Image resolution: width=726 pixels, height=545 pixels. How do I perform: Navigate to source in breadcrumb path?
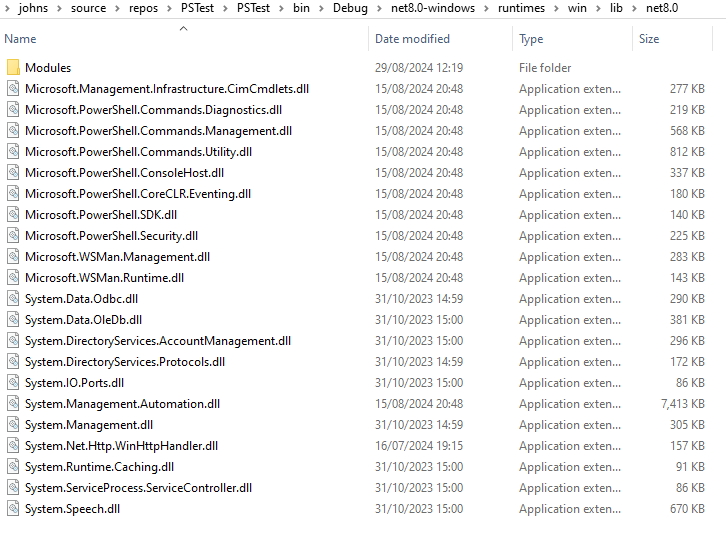tap(88, 8)
